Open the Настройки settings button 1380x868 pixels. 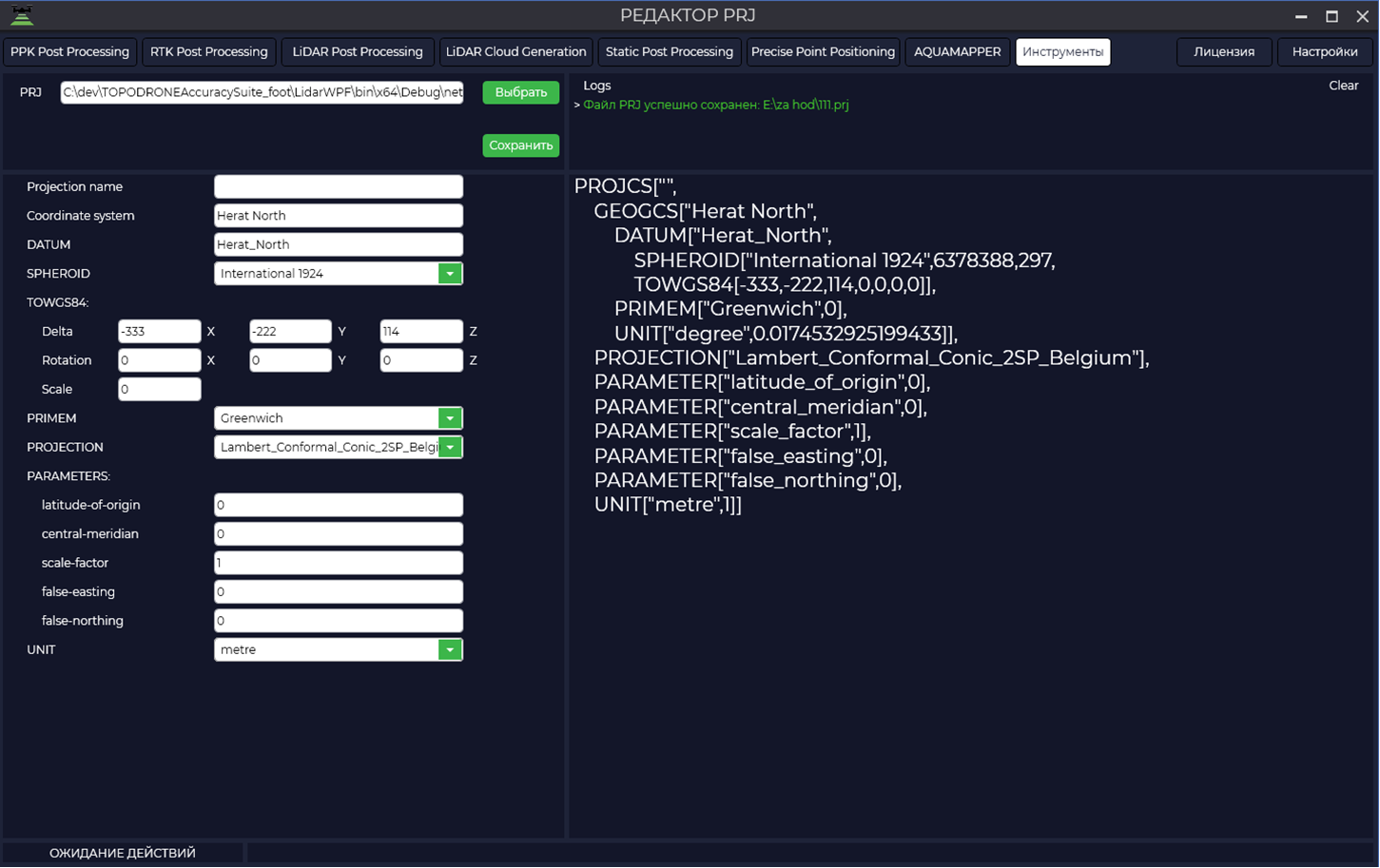pos(1325,51)
